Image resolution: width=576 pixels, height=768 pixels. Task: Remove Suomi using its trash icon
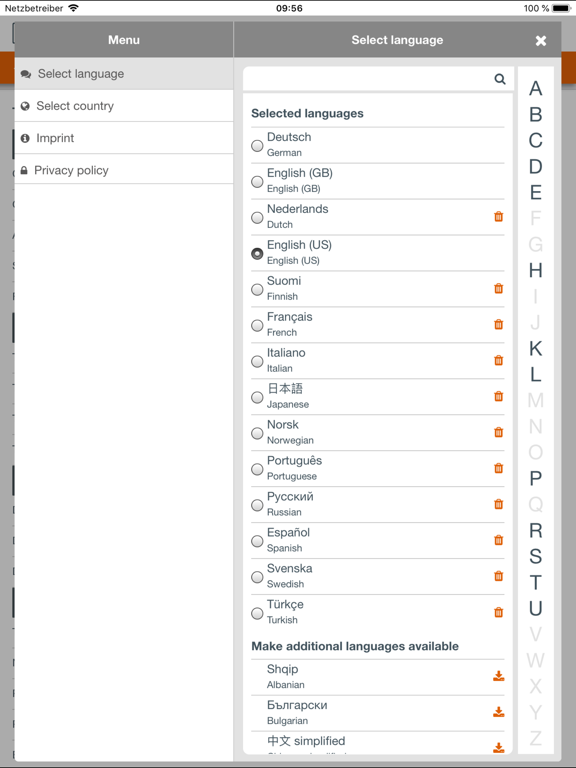click(498, 288)
